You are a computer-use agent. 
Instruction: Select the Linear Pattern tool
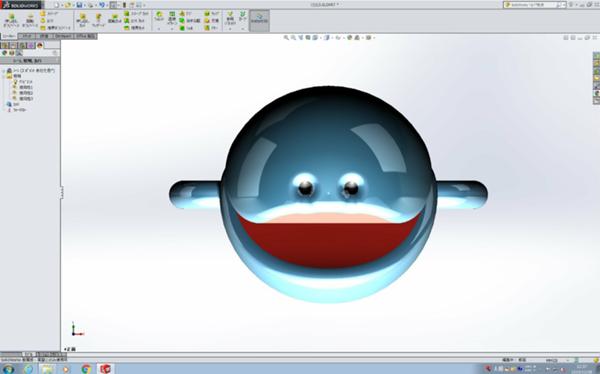pos(172,16)
